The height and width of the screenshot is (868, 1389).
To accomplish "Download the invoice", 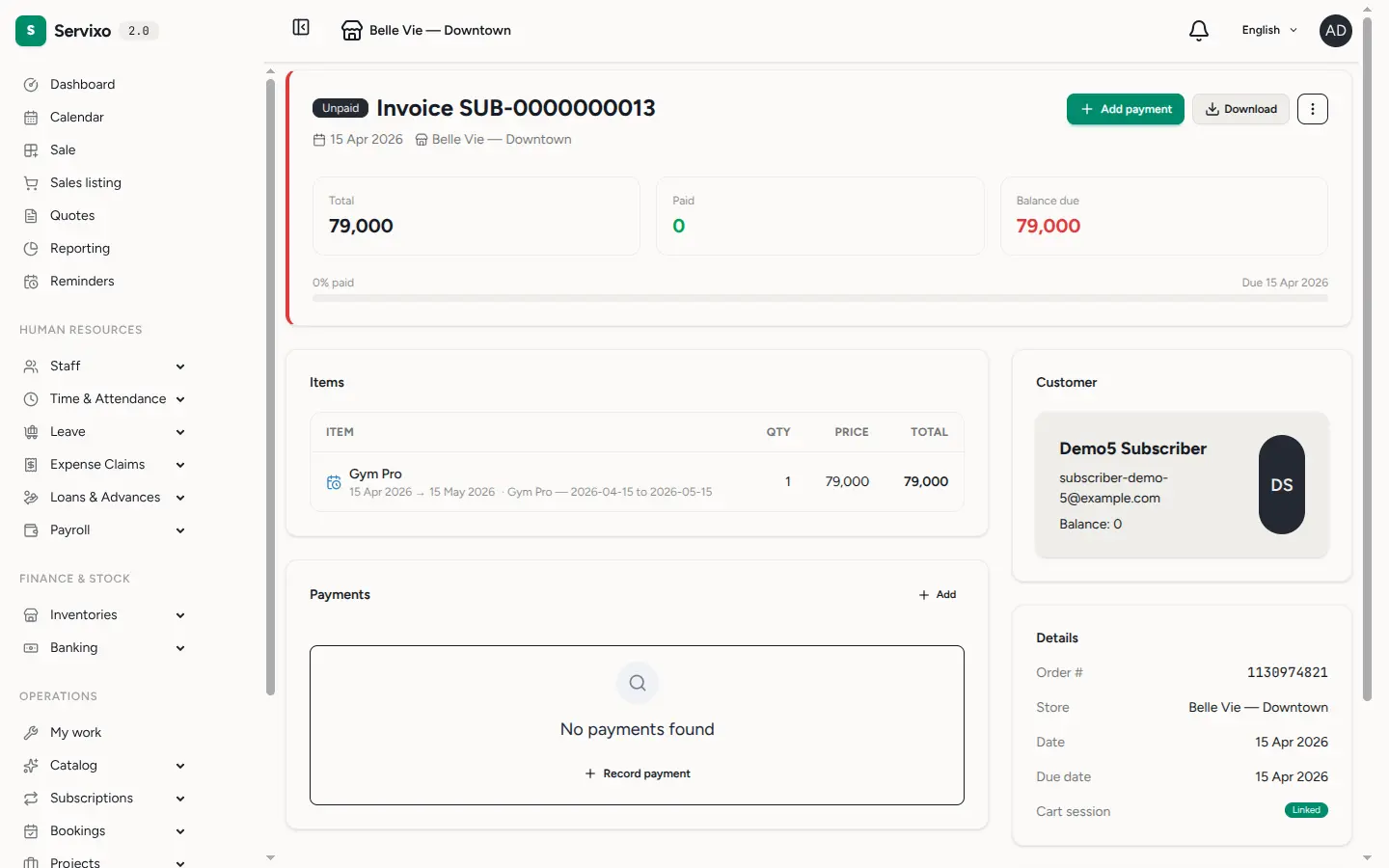I will [x=1240, y=109].
